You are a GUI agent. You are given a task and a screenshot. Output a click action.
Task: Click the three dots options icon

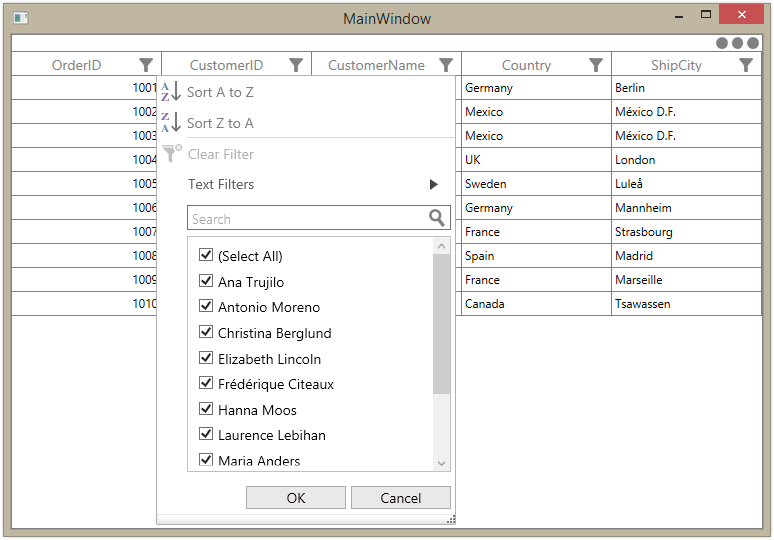tap(737, 43)
